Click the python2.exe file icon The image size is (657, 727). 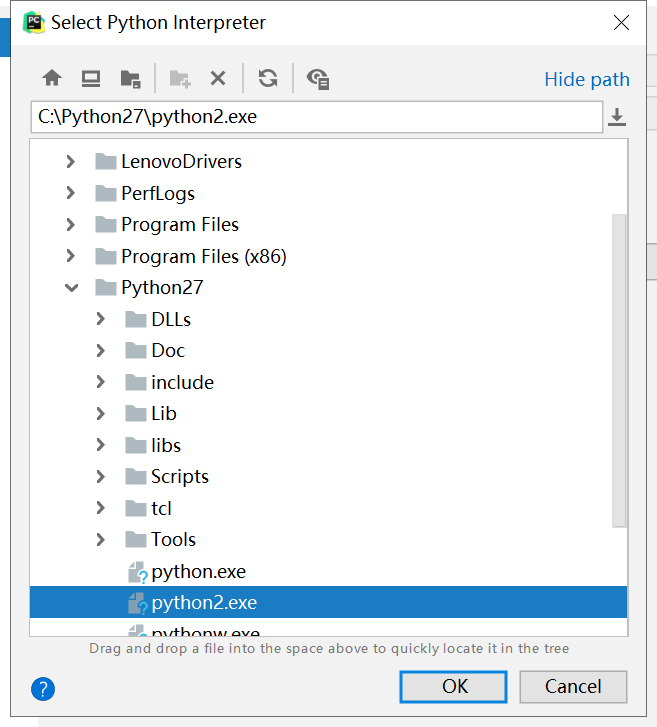138,603
